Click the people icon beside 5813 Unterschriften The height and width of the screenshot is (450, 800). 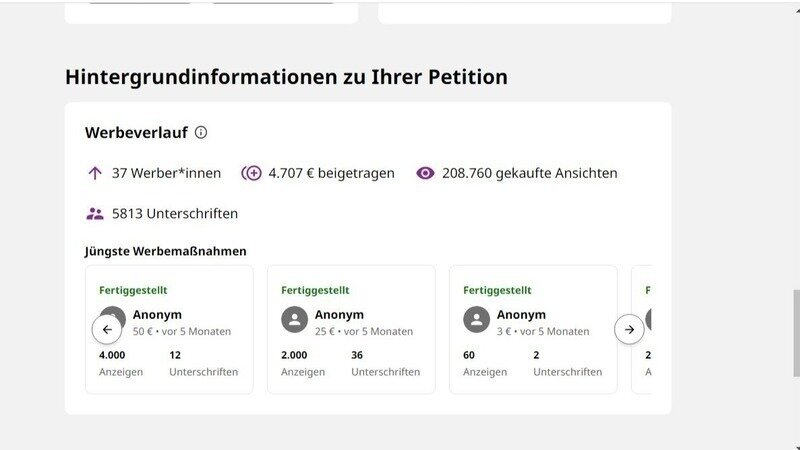[x=95, y=213]
